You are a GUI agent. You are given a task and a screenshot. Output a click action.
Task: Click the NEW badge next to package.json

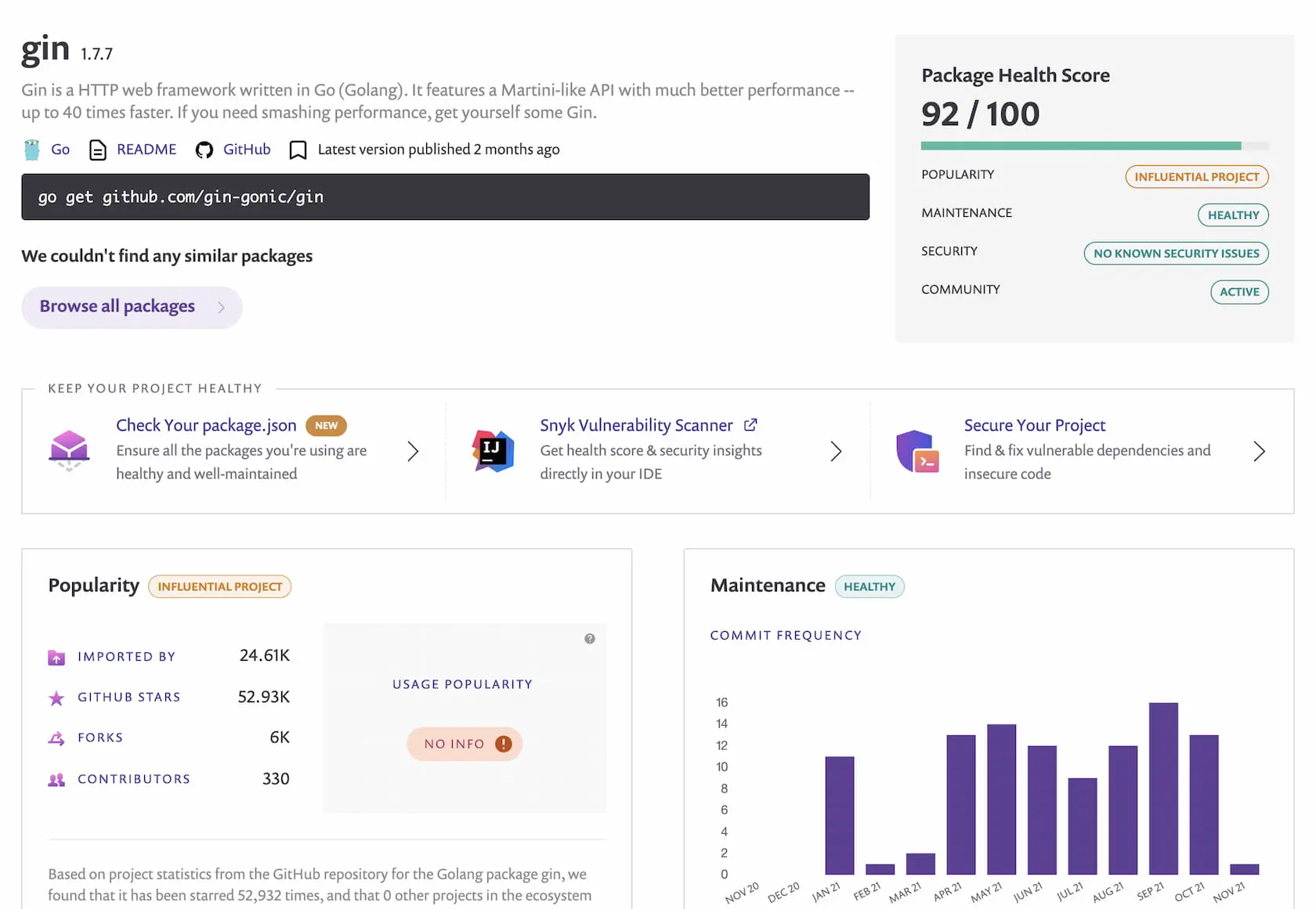click(326, 425)
